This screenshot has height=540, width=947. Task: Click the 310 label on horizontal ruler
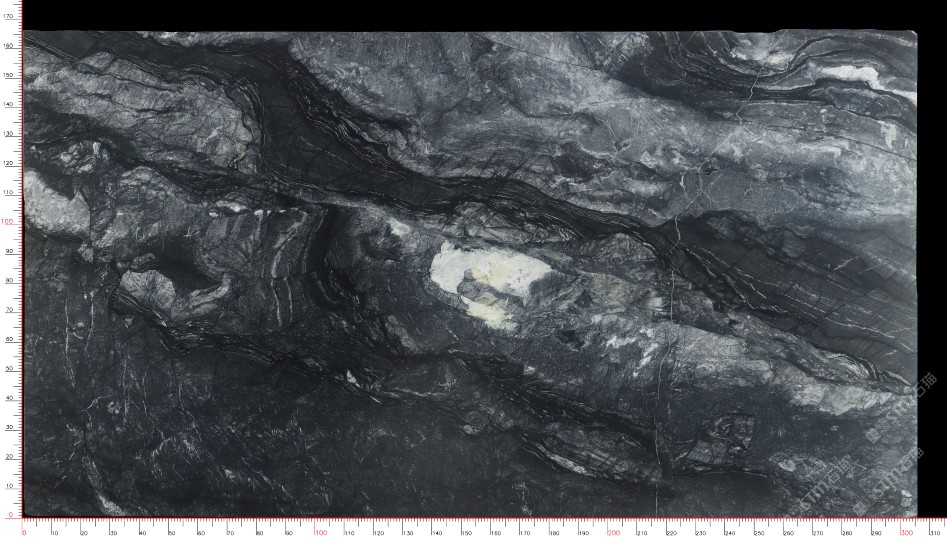point(936,533)
